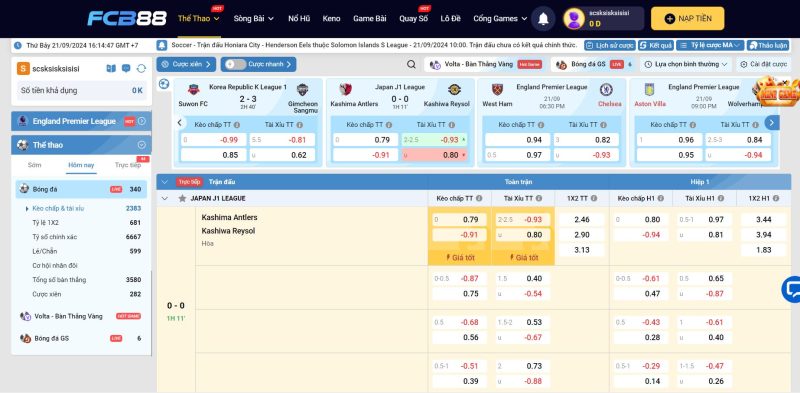This screenshot has height=393, width=800.
Task: Refresh the account balance icon
Action: 141,68
